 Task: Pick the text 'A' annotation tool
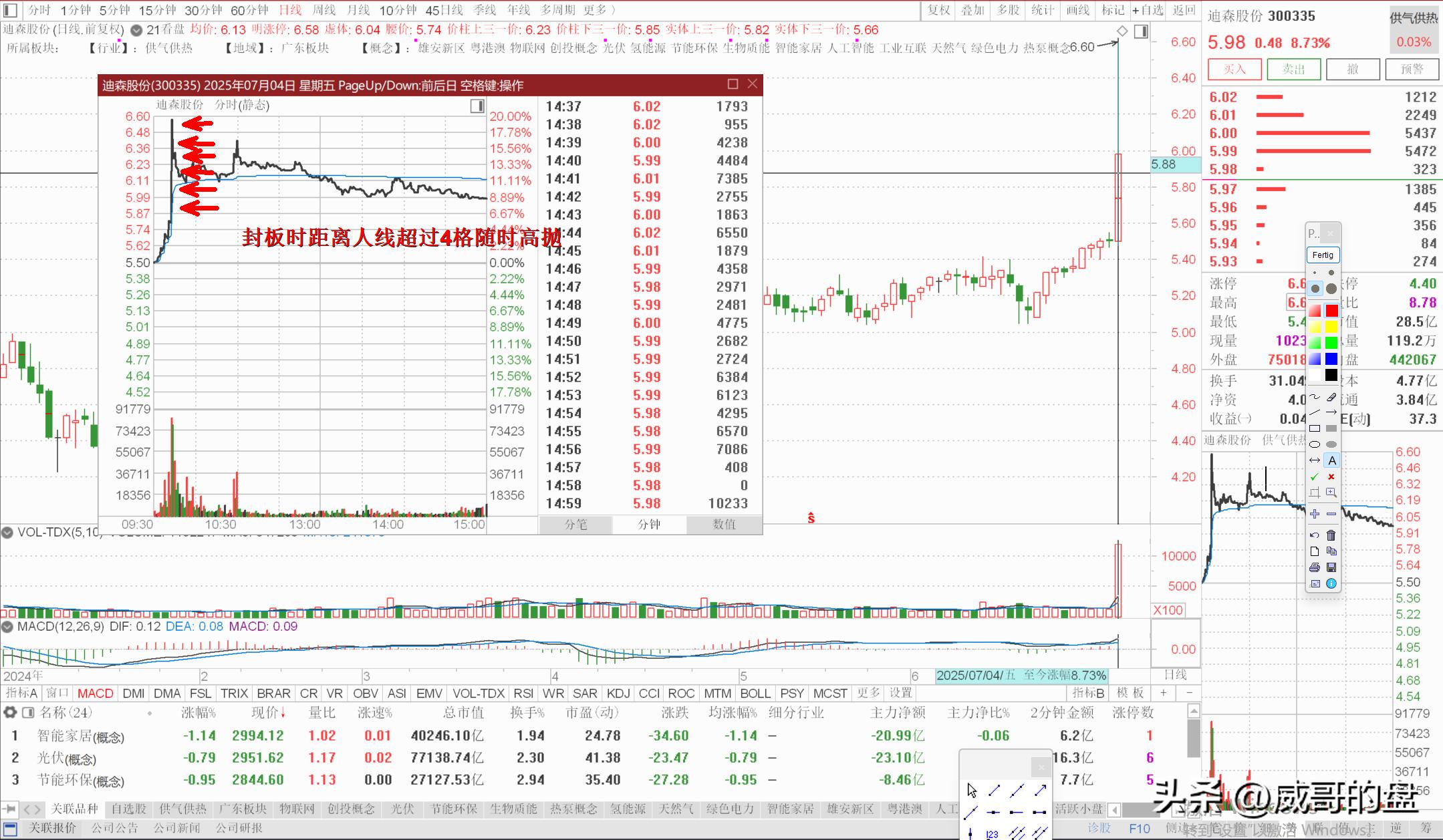(x=1331, y=460)
